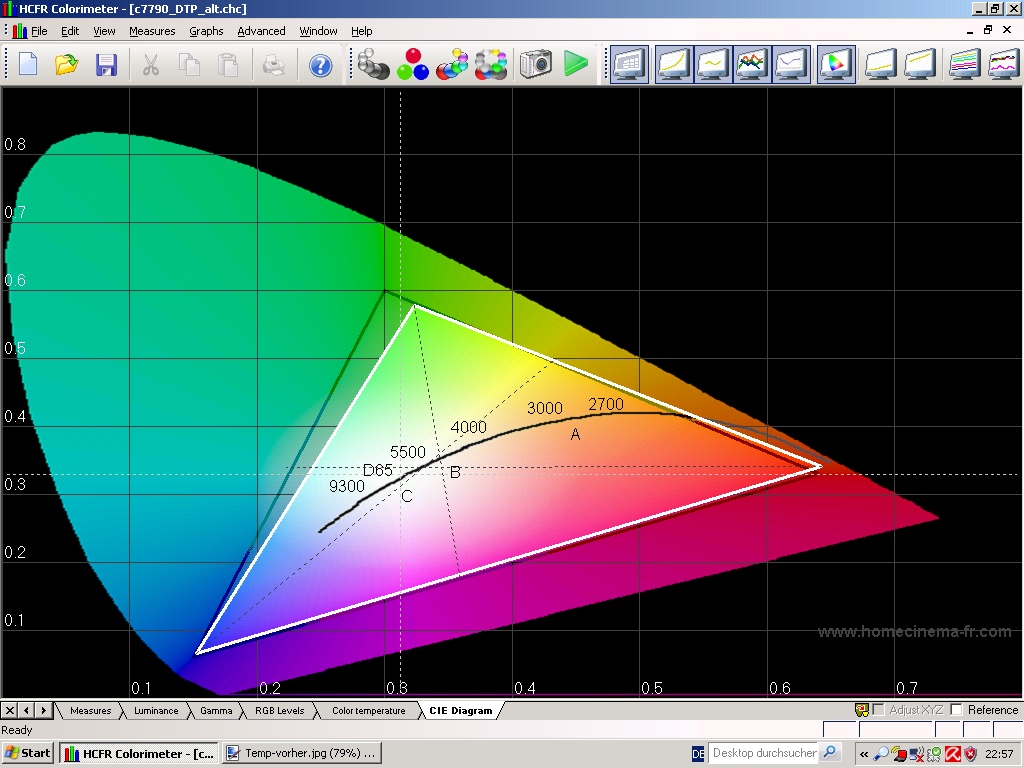The height and width of the screenshot is (768, 1024).
Task: Click the red green blue primaries measure icon
Action: pyautogui.click(x=412, y=65)
